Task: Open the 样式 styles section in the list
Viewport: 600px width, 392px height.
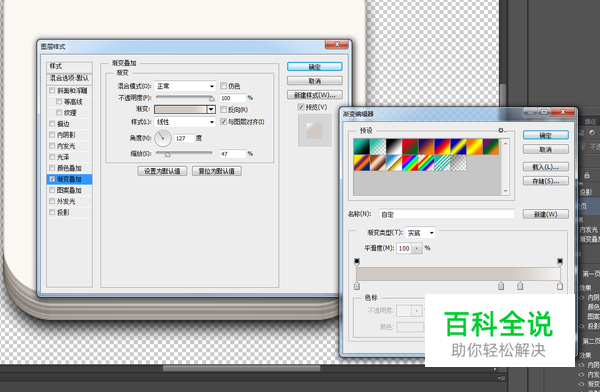Action: click(x=69, y=67)
